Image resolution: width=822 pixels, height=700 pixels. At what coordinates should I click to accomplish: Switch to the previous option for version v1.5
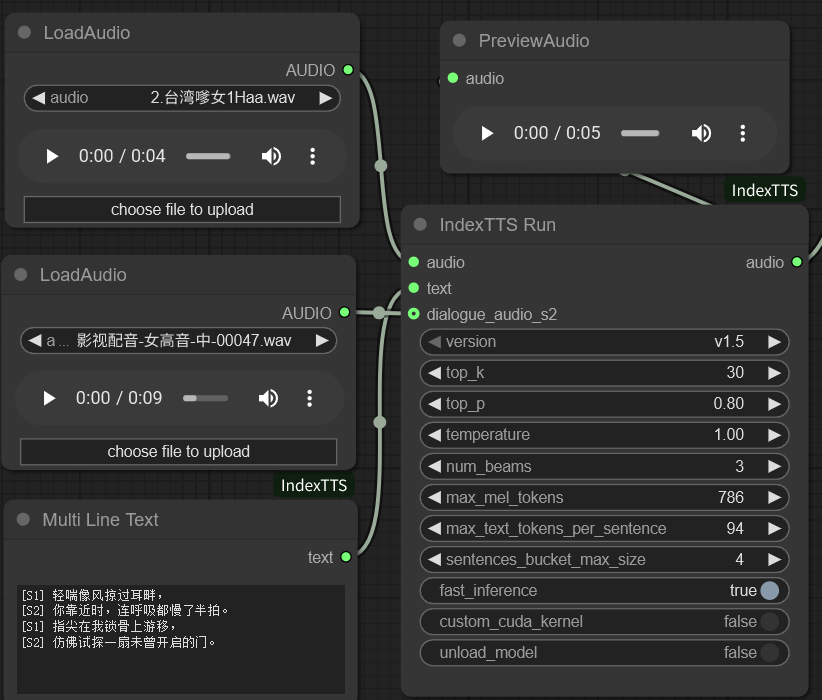tap(434, 342)
